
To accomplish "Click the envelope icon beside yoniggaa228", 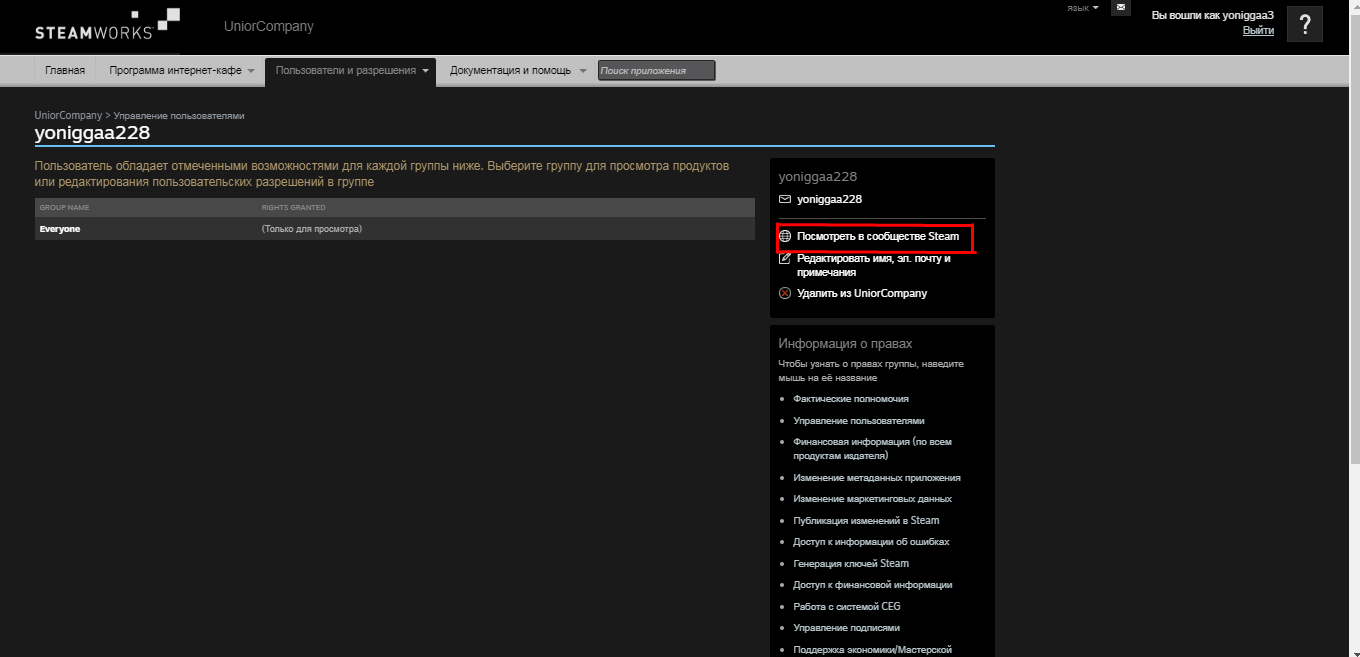I will 785,200.
